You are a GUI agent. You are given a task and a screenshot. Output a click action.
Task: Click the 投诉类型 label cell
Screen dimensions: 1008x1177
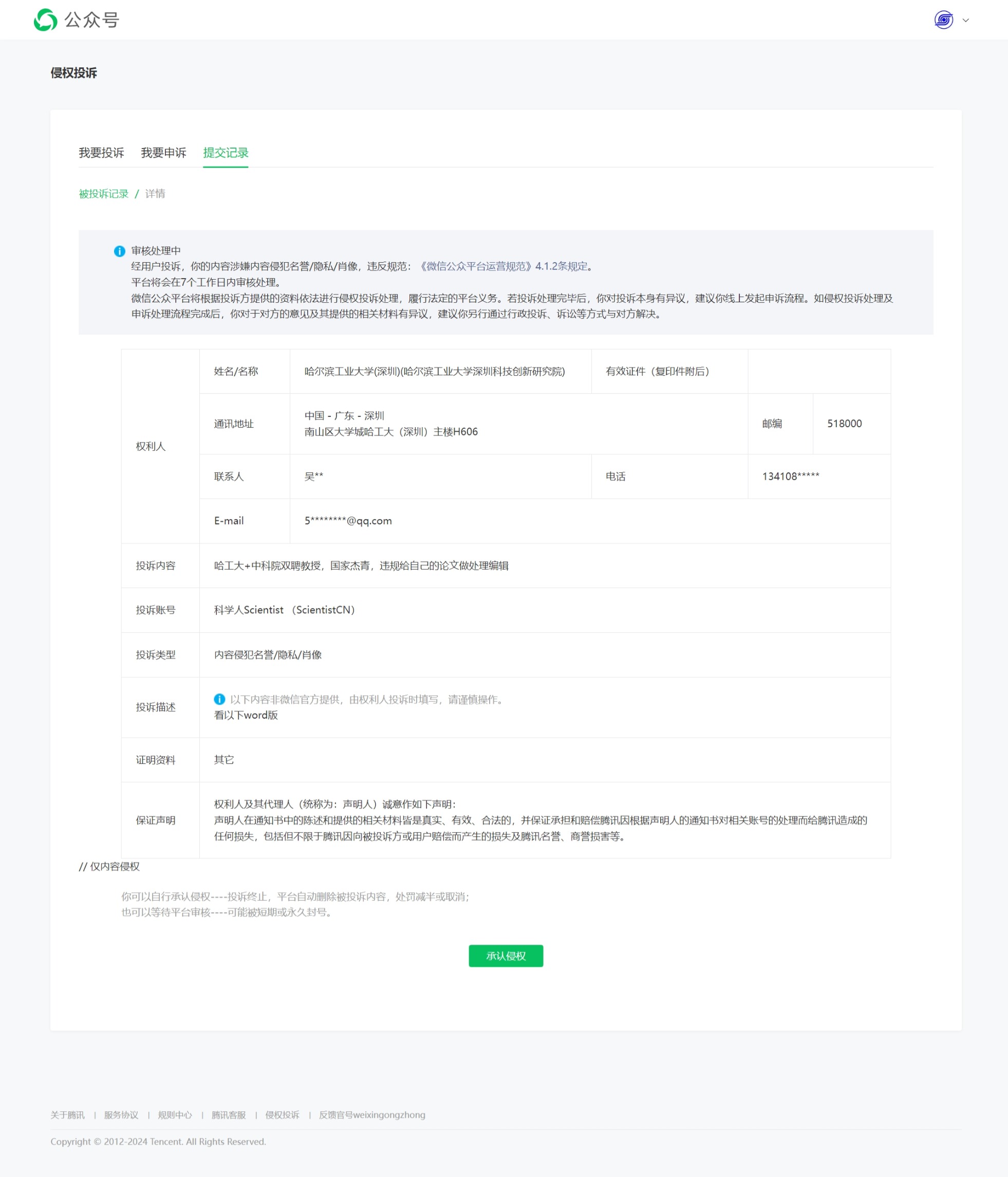(160, 654)
